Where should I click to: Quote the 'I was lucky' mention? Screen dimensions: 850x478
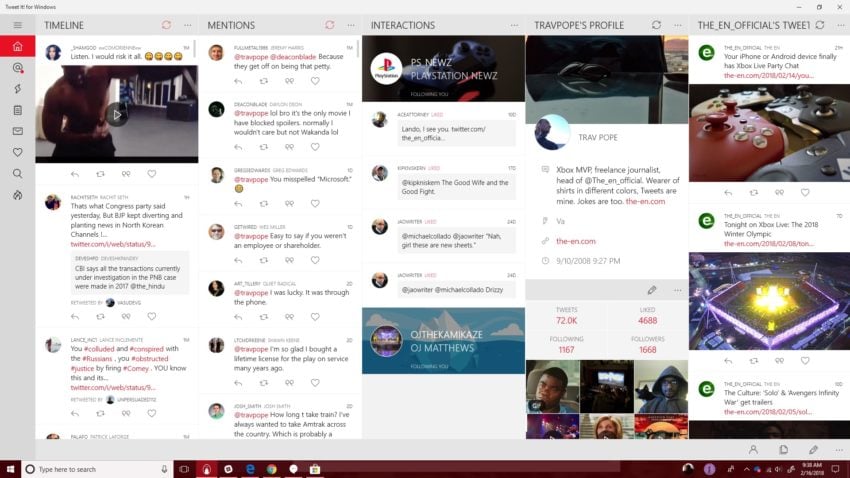coord(289,316)
